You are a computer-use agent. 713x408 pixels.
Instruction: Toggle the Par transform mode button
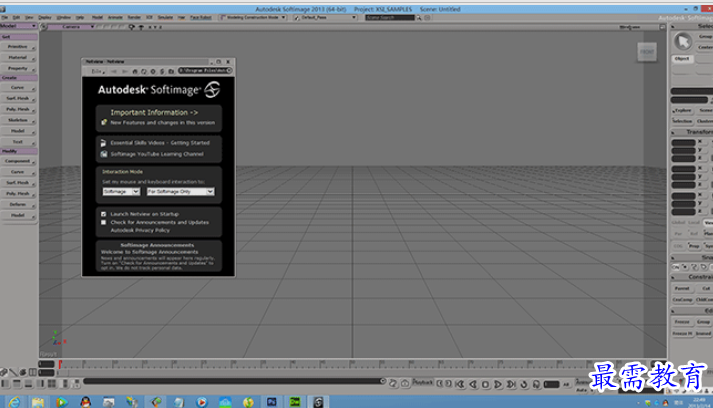tap(678, 233)
